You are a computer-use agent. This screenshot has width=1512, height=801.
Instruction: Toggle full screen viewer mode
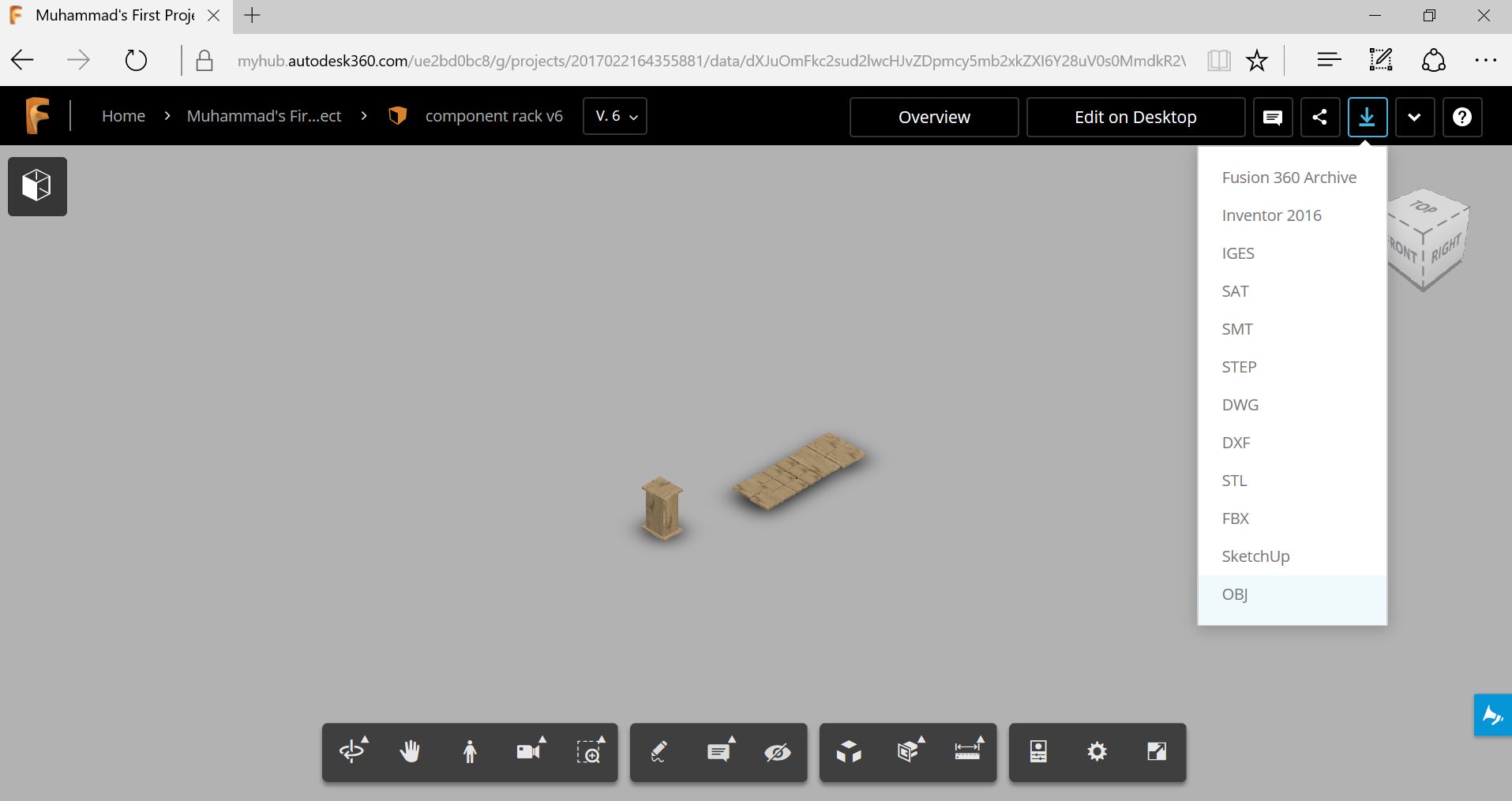1156,751
